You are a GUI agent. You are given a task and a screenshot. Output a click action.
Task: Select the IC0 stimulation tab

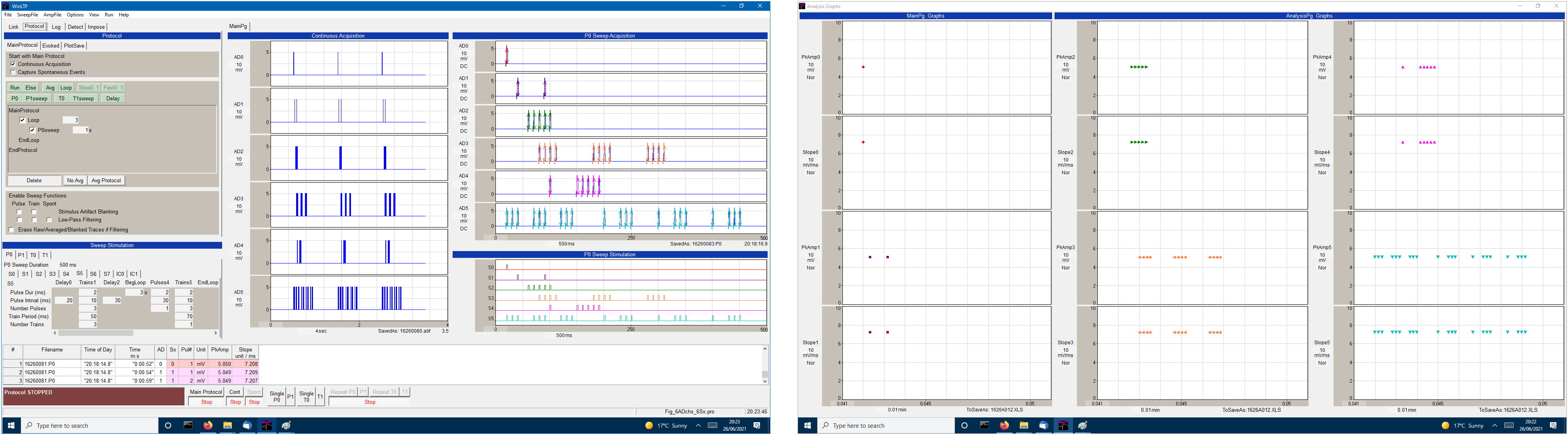[x=120, y=274]
